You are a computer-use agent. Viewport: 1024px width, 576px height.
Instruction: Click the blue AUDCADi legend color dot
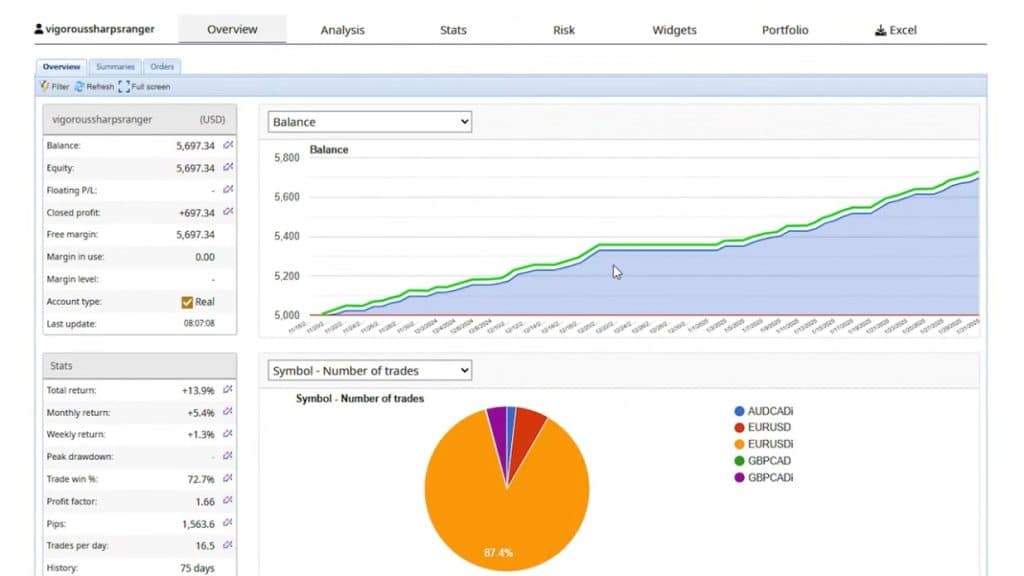coord(739,411)
